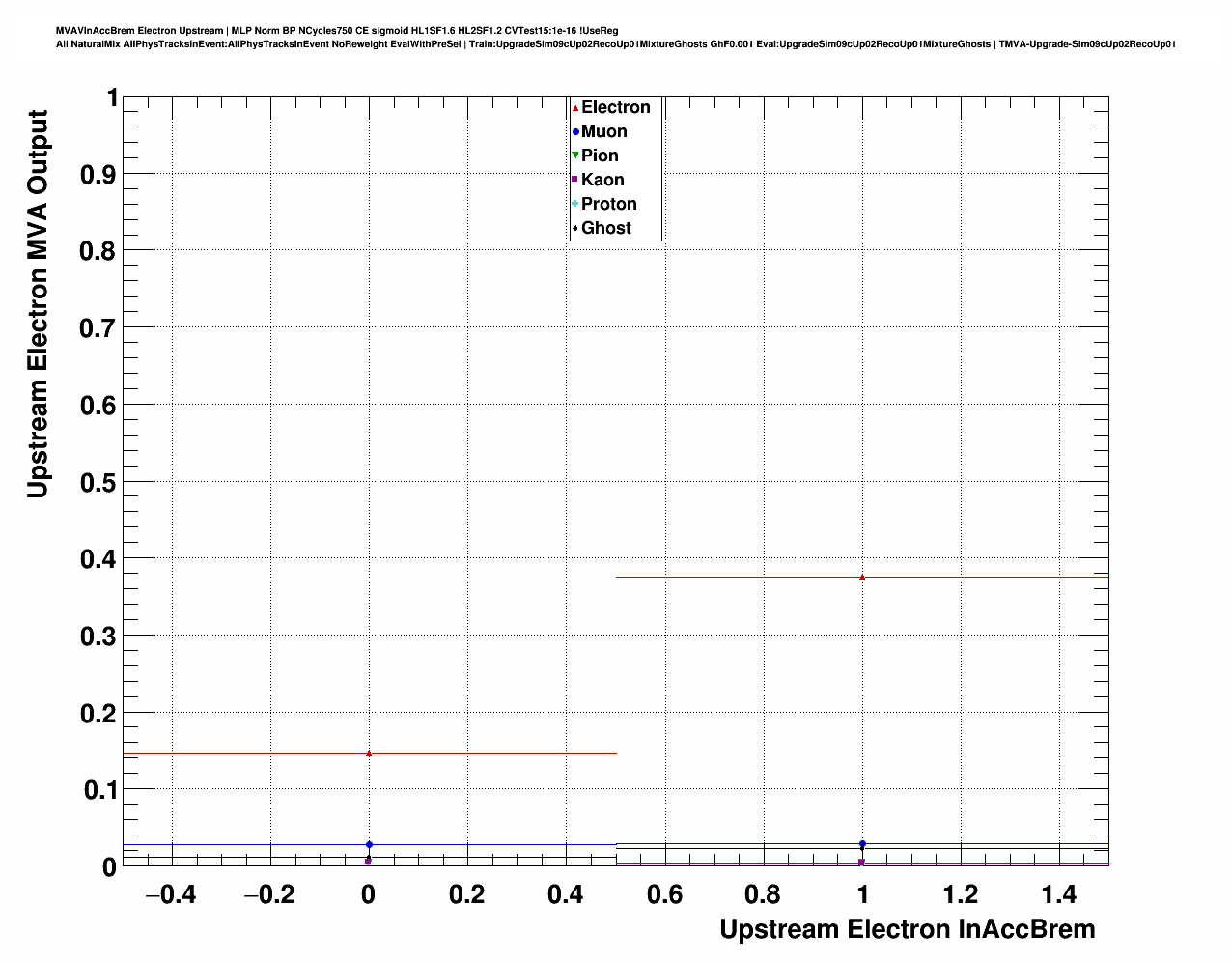1232x962 pixels.
Task: Click y-axis tick label '0.5'
Action: [x=99, y=482]
